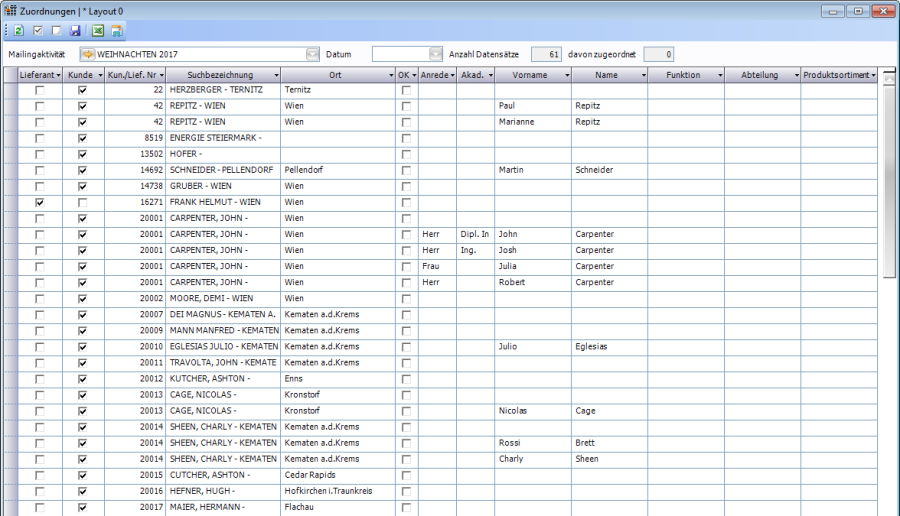This screenshot has height=516, width=900.
Task: Click the Zuordnungen window title icon
Action: 9,10
